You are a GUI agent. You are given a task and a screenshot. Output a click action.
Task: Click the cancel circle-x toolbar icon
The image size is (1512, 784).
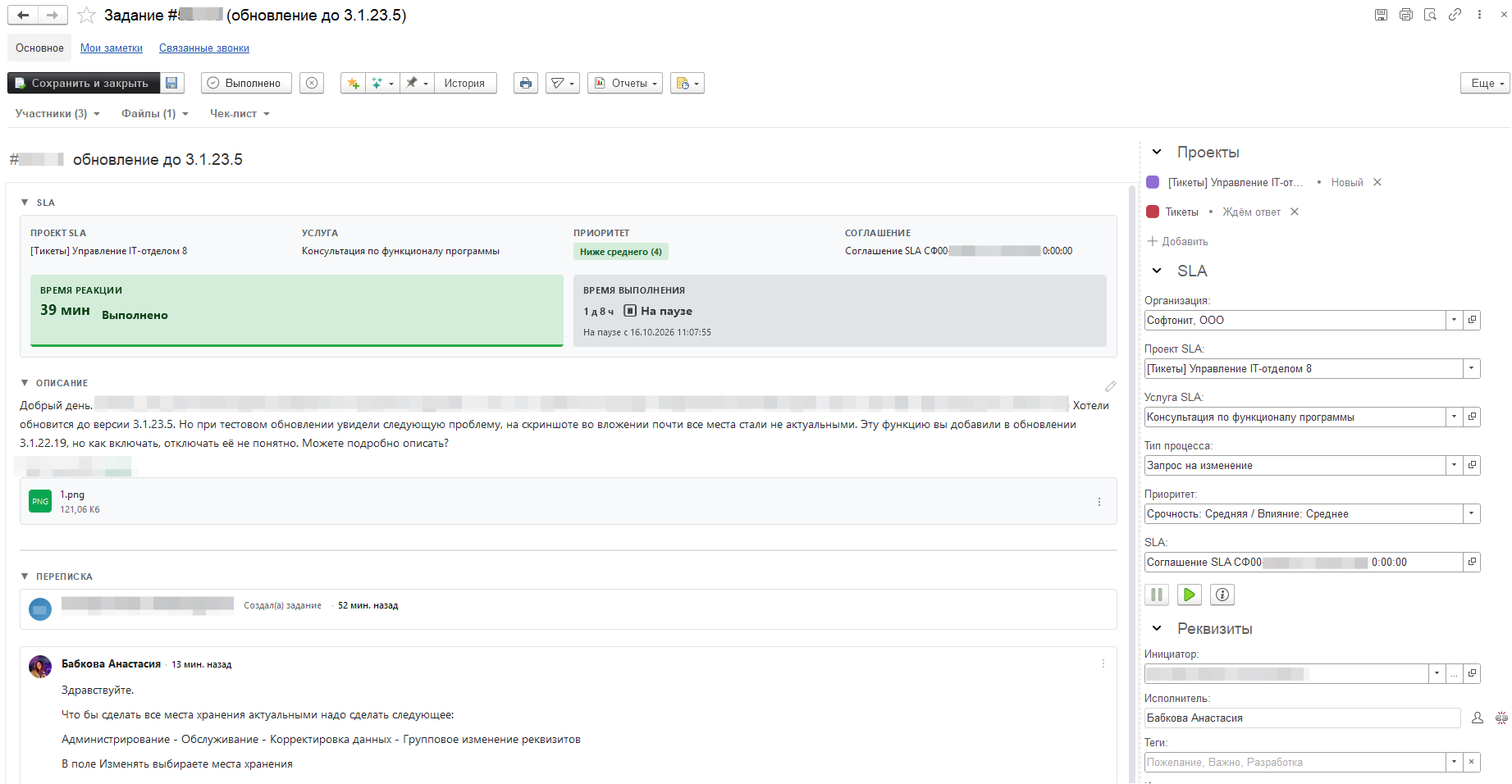311,83
